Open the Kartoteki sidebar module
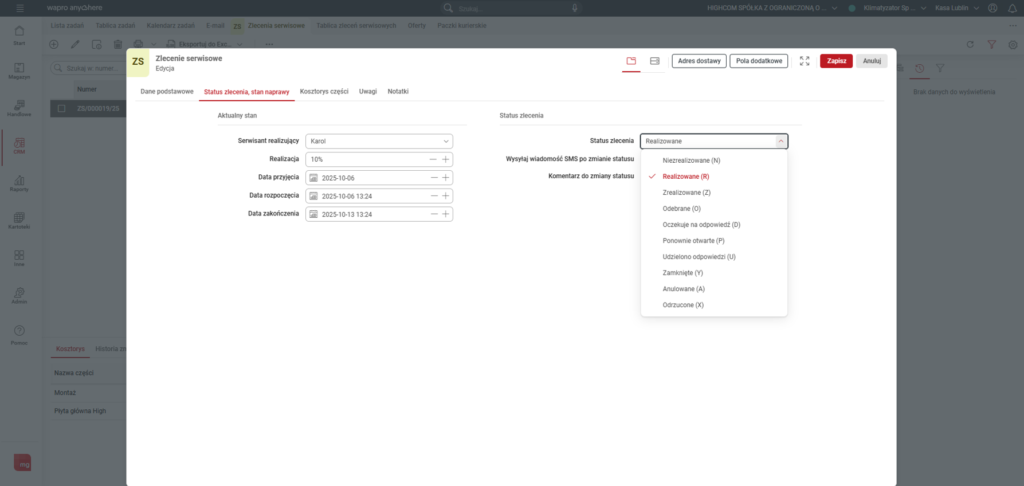Screen dimensions: 1024x486 20,221
